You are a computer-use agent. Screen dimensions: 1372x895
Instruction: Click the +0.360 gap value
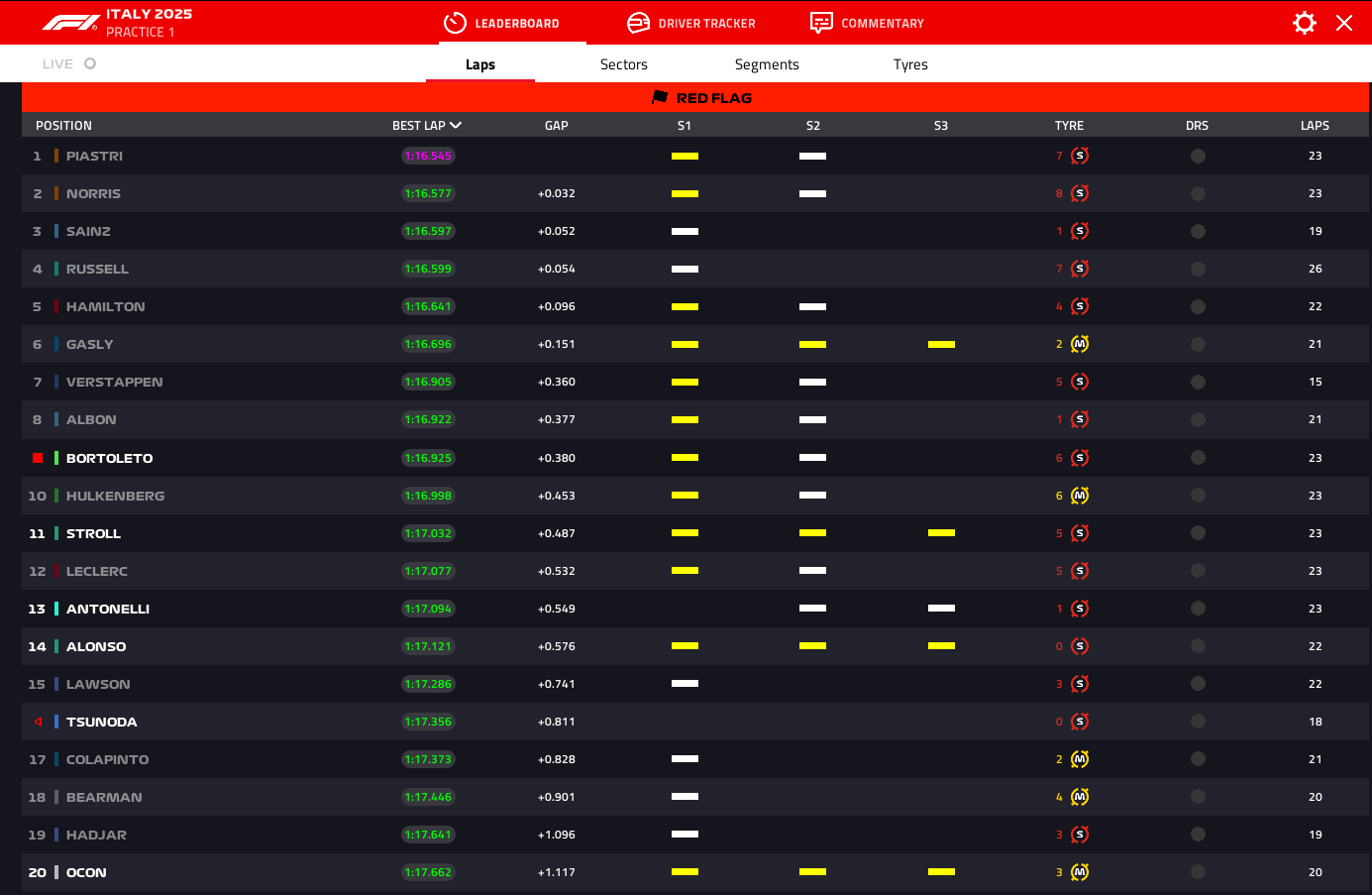557,382
